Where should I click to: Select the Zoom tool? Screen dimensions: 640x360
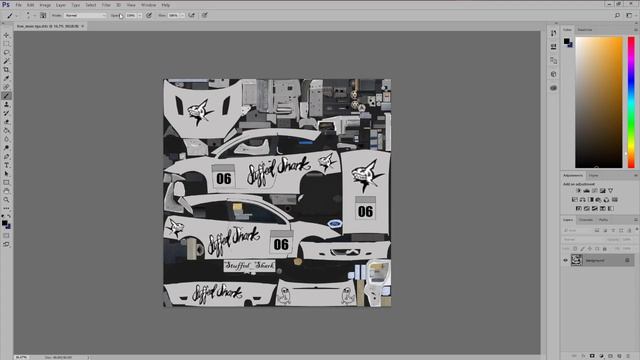coord(6,200)
